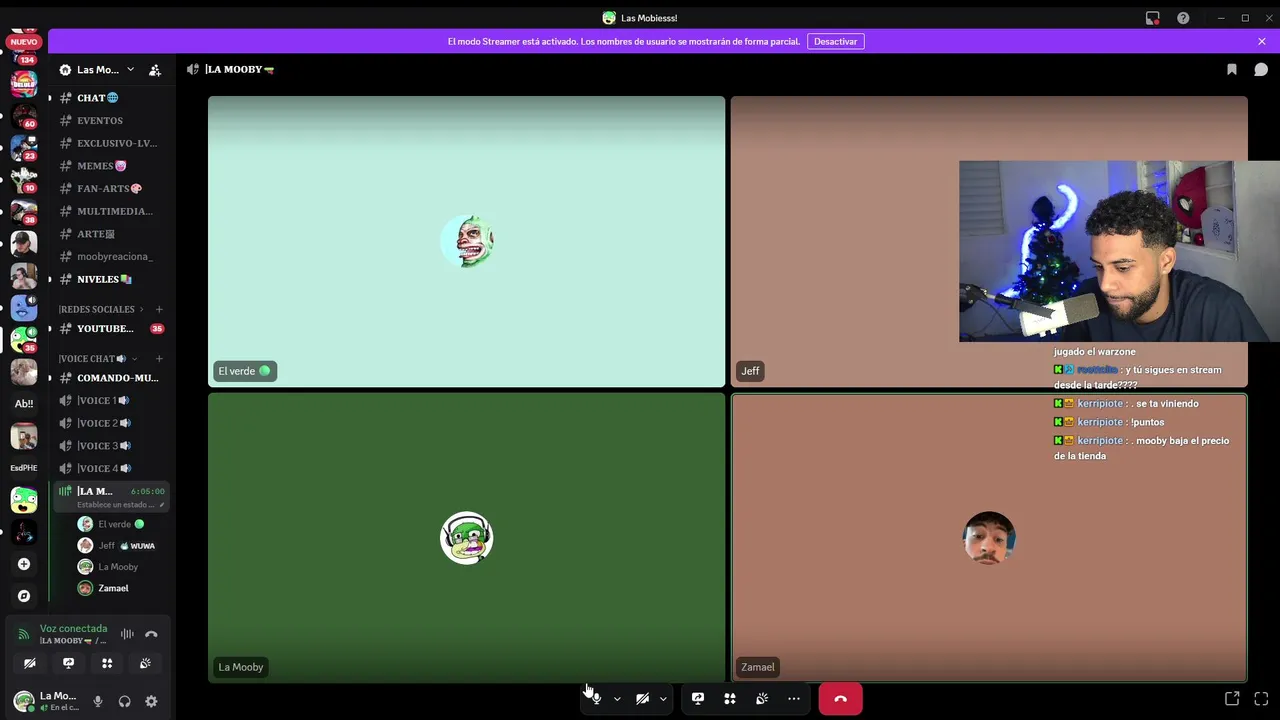1280x720 pixels.
Task: Open the CHAT text channel
Action: coord(111,98)
